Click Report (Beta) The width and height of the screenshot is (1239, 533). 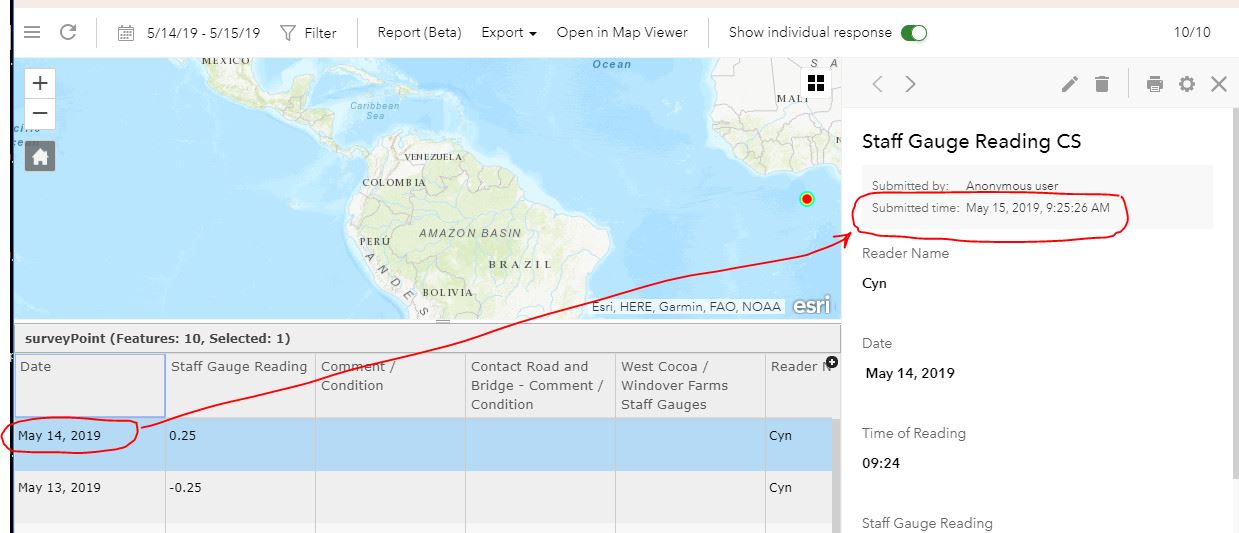point(419,32)
